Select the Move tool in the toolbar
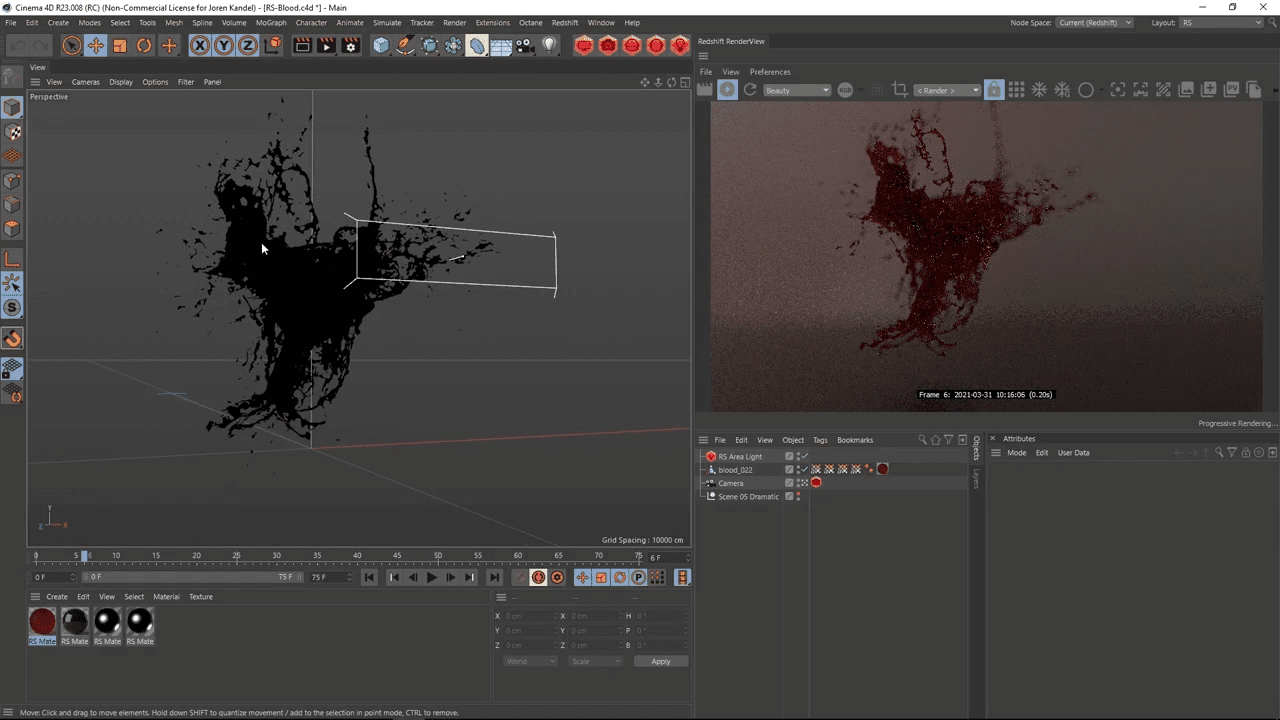The image size is (1280, 720). coord(96,45)
